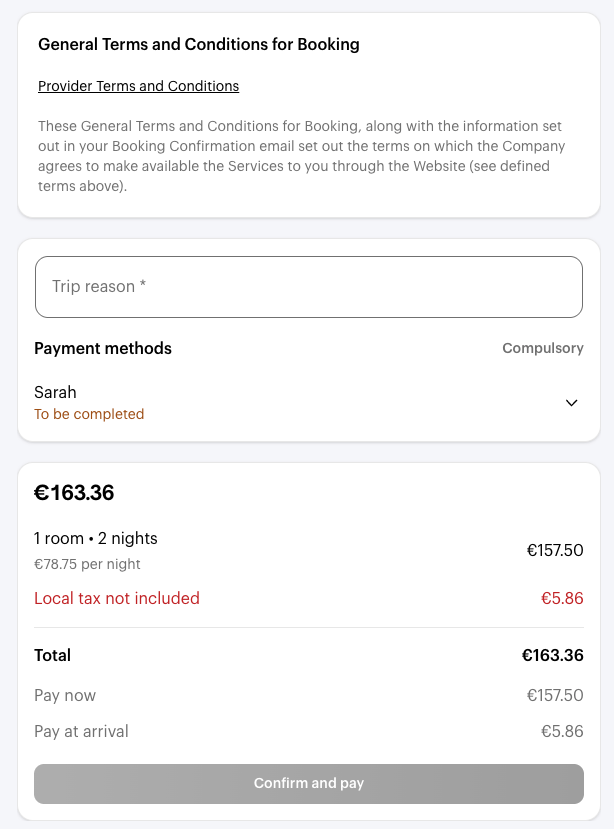The height and width of the screenshot is (829, 614).
Task: Click the €78.75 per night text
Action: 87,564
